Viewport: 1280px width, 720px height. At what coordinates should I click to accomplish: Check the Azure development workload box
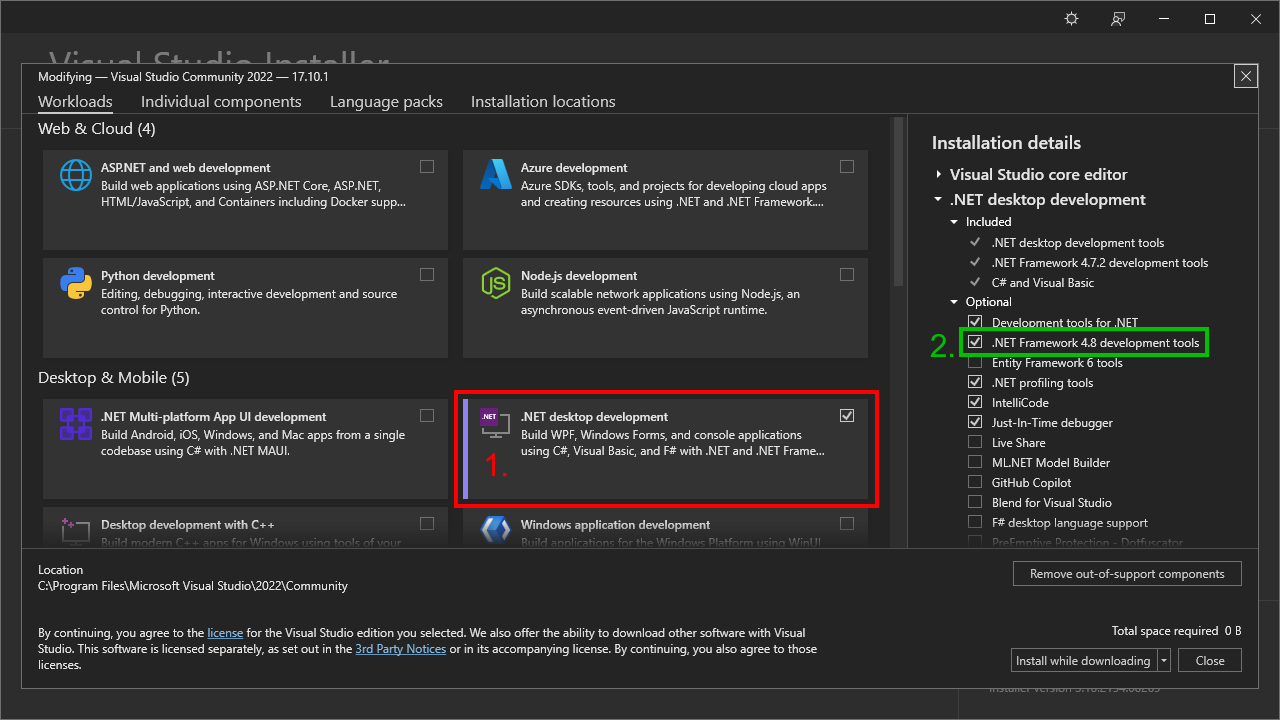[x=847, y=166]
